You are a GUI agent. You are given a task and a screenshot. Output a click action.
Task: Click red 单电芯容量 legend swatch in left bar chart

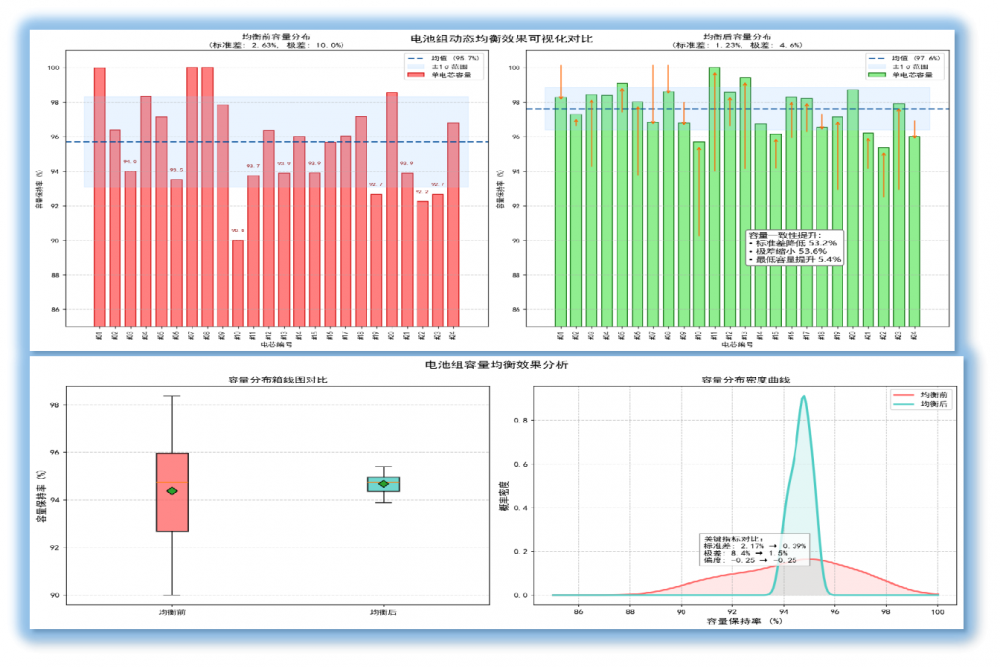pyautogui.click(x=415, y=75)
